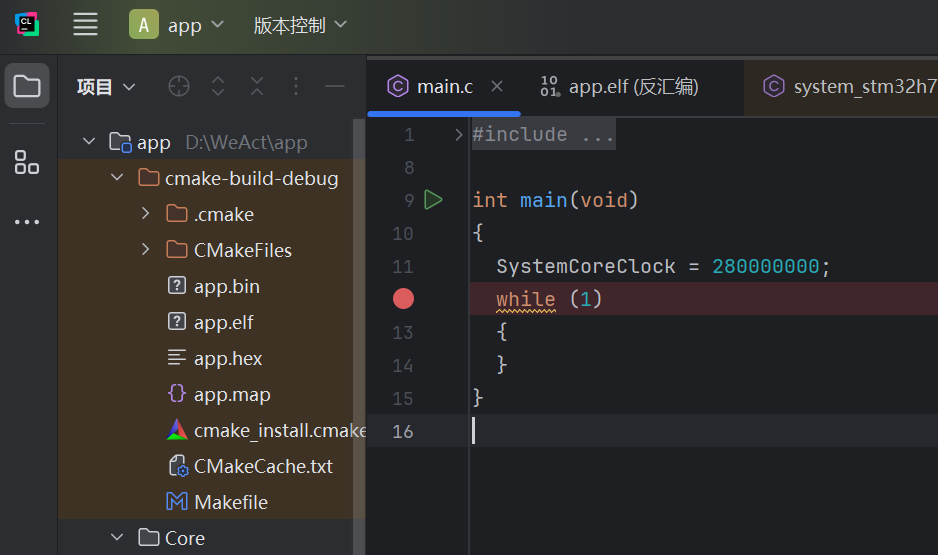Click the project panel vertical scrollbar
The height and width of the screenshot is (555, 938).
click(x=359, y=335)
